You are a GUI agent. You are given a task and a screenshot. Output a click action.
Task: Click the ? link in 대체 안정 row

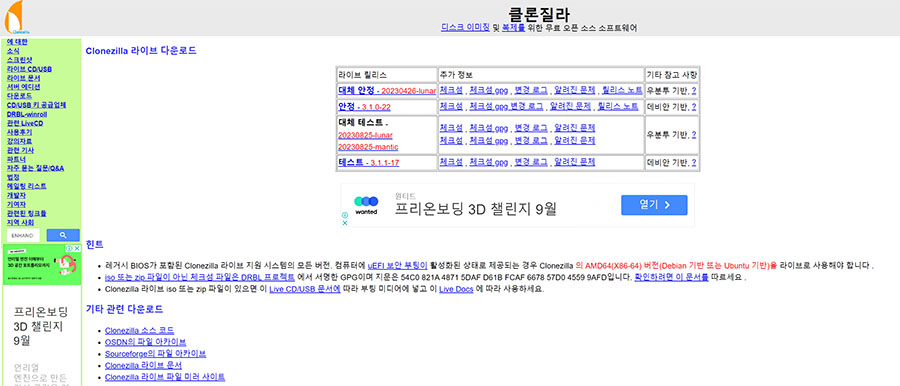pos(694,90)
